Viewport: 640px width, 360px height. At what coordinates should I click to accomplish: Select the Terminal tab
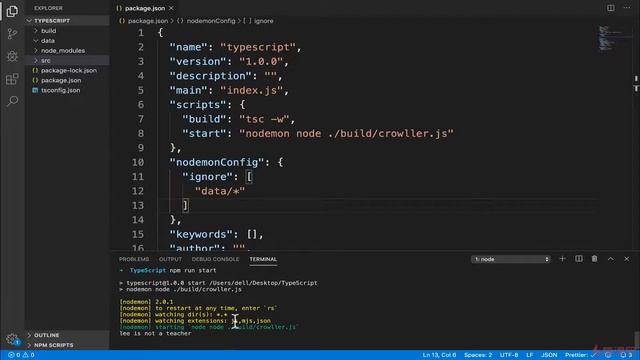[263, 259]
